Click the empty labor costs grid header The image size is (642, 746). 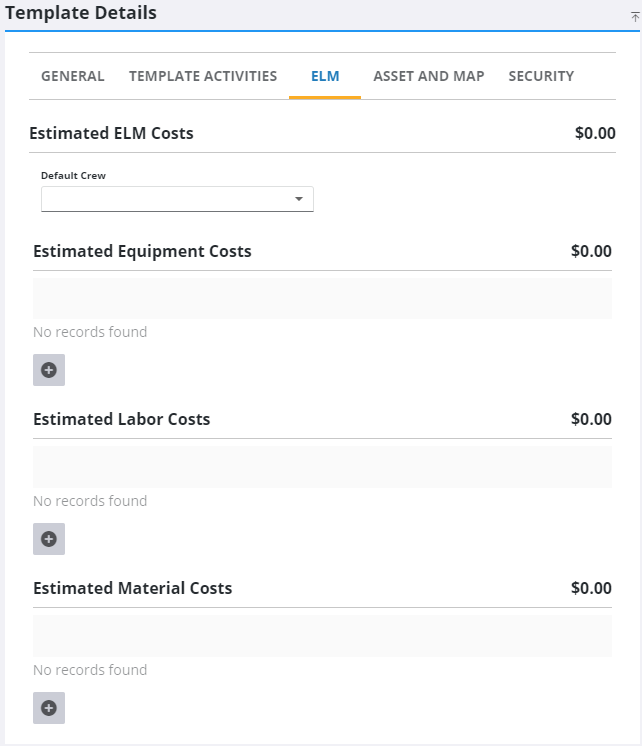(322, 467)
